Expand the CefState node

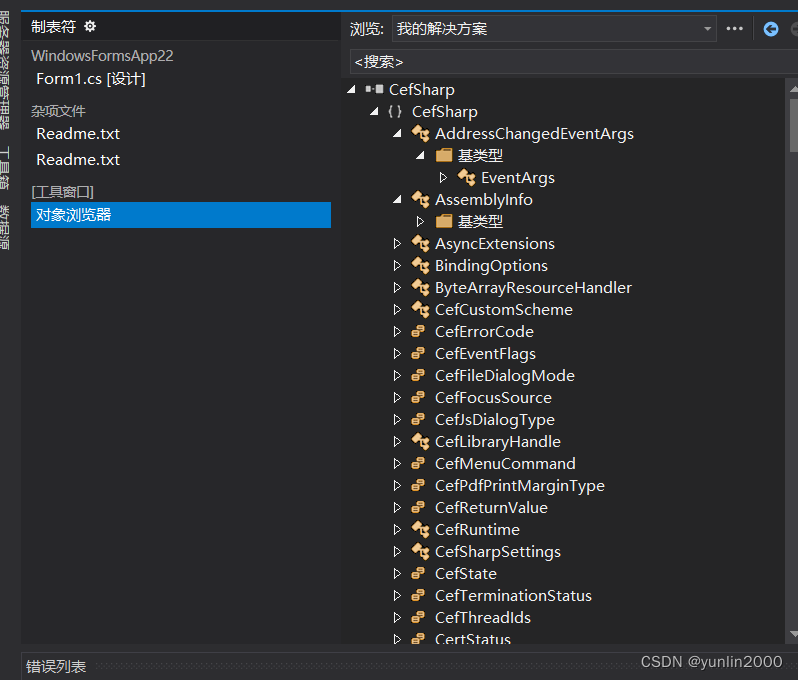[x=397, y=573]
